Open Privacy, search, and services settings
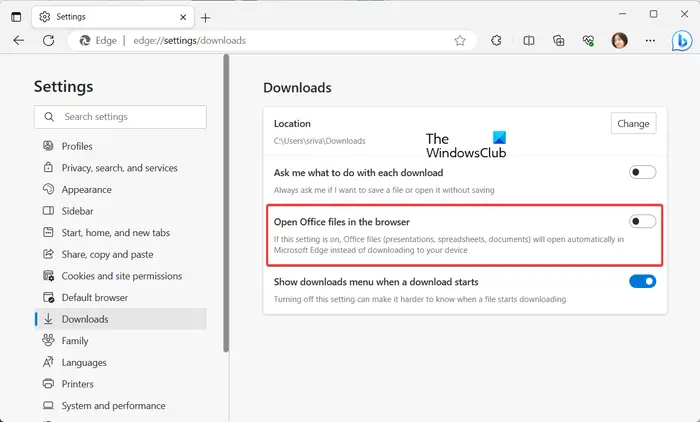Viewport: 700px width, 422px height. 119,168
